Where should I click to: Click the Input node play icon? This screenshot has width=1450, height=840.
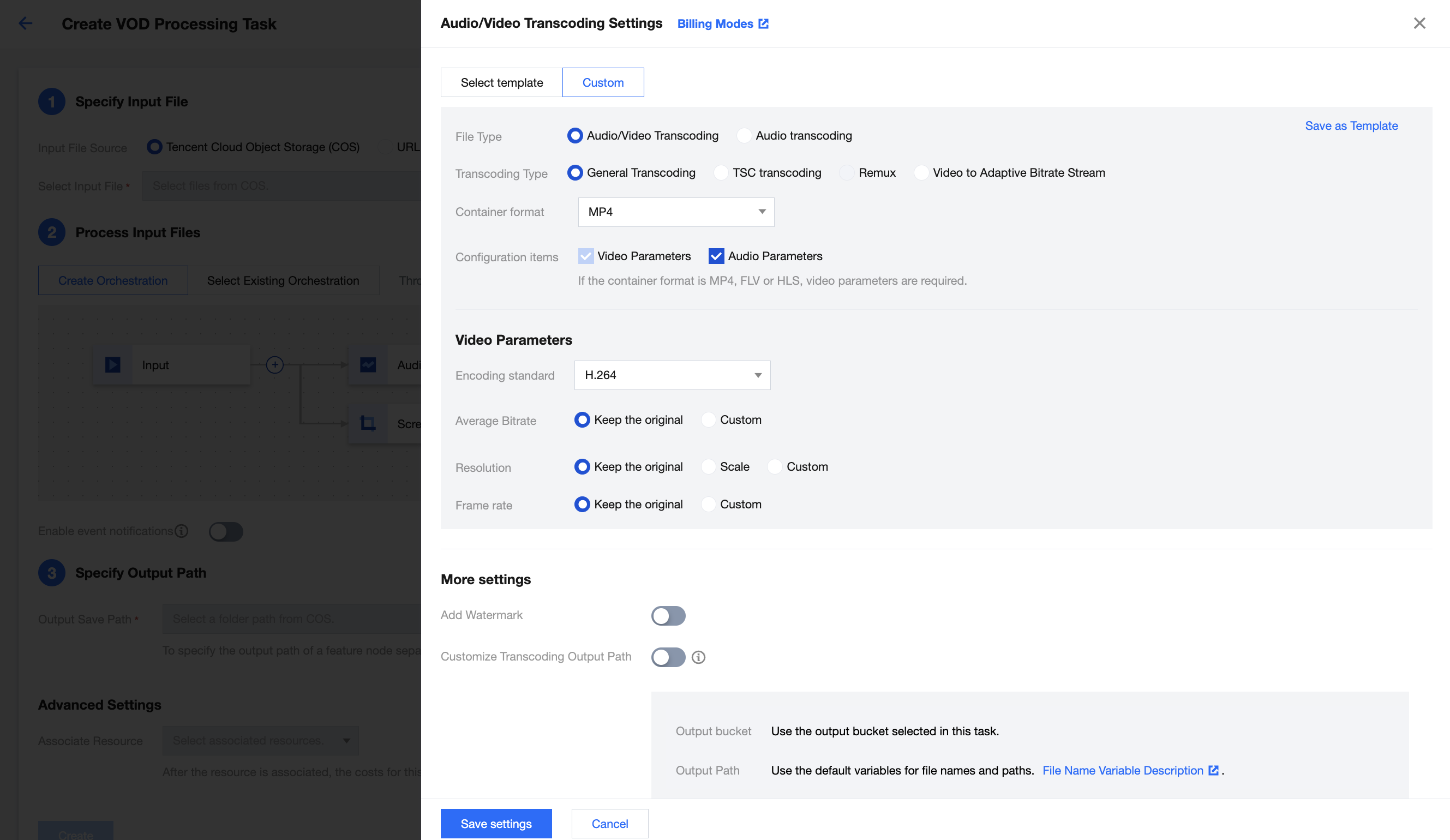point(113,365)
